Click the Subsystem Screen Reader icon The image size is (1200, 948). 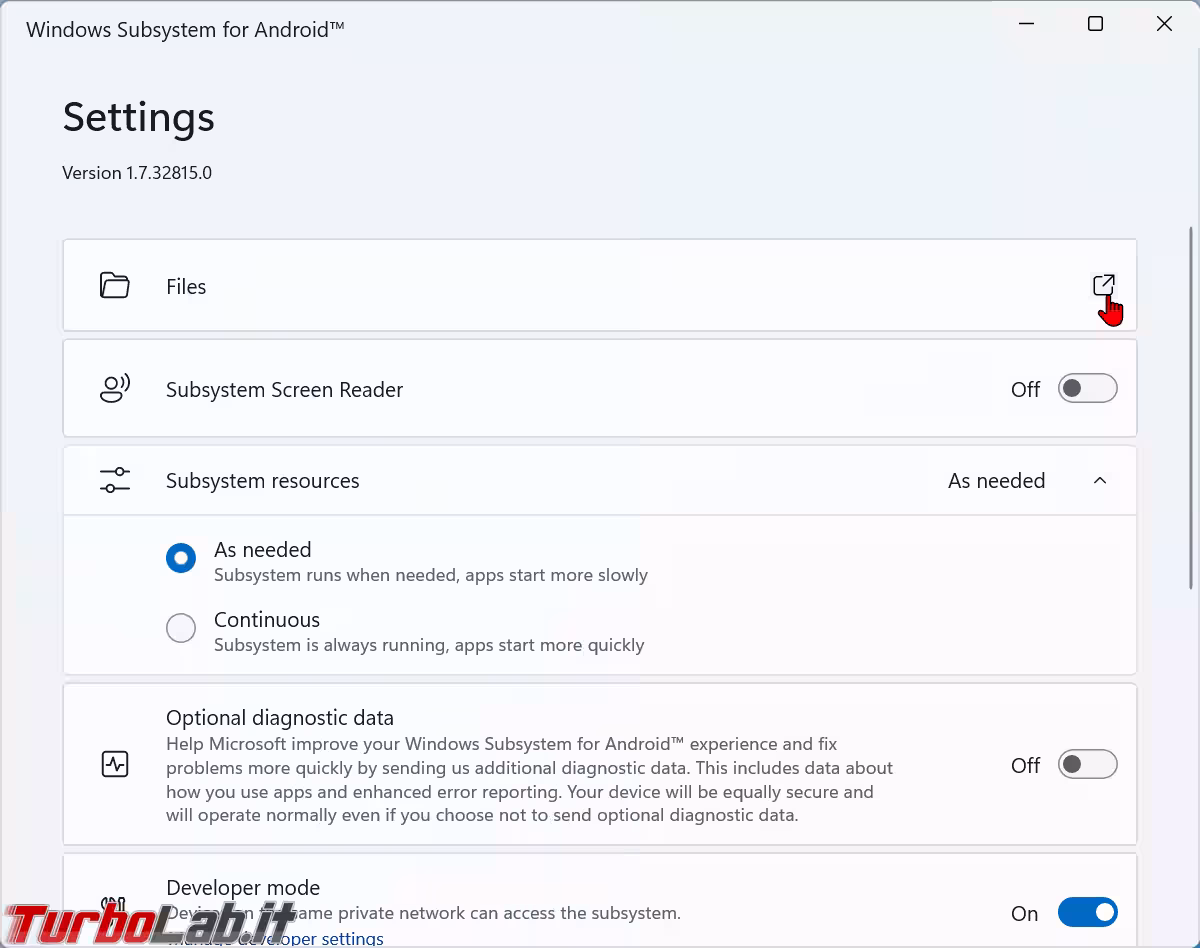point(115,388)
